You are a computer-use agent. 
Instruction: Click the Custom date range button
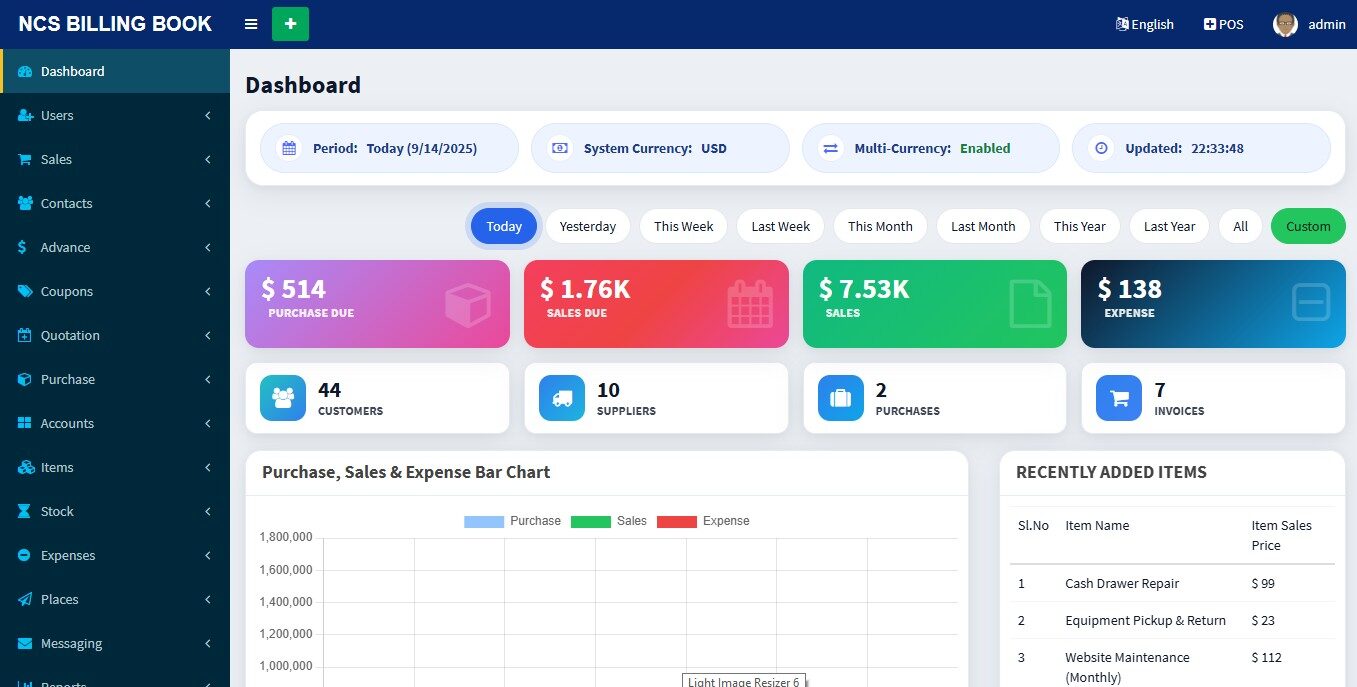[1307, 226]
